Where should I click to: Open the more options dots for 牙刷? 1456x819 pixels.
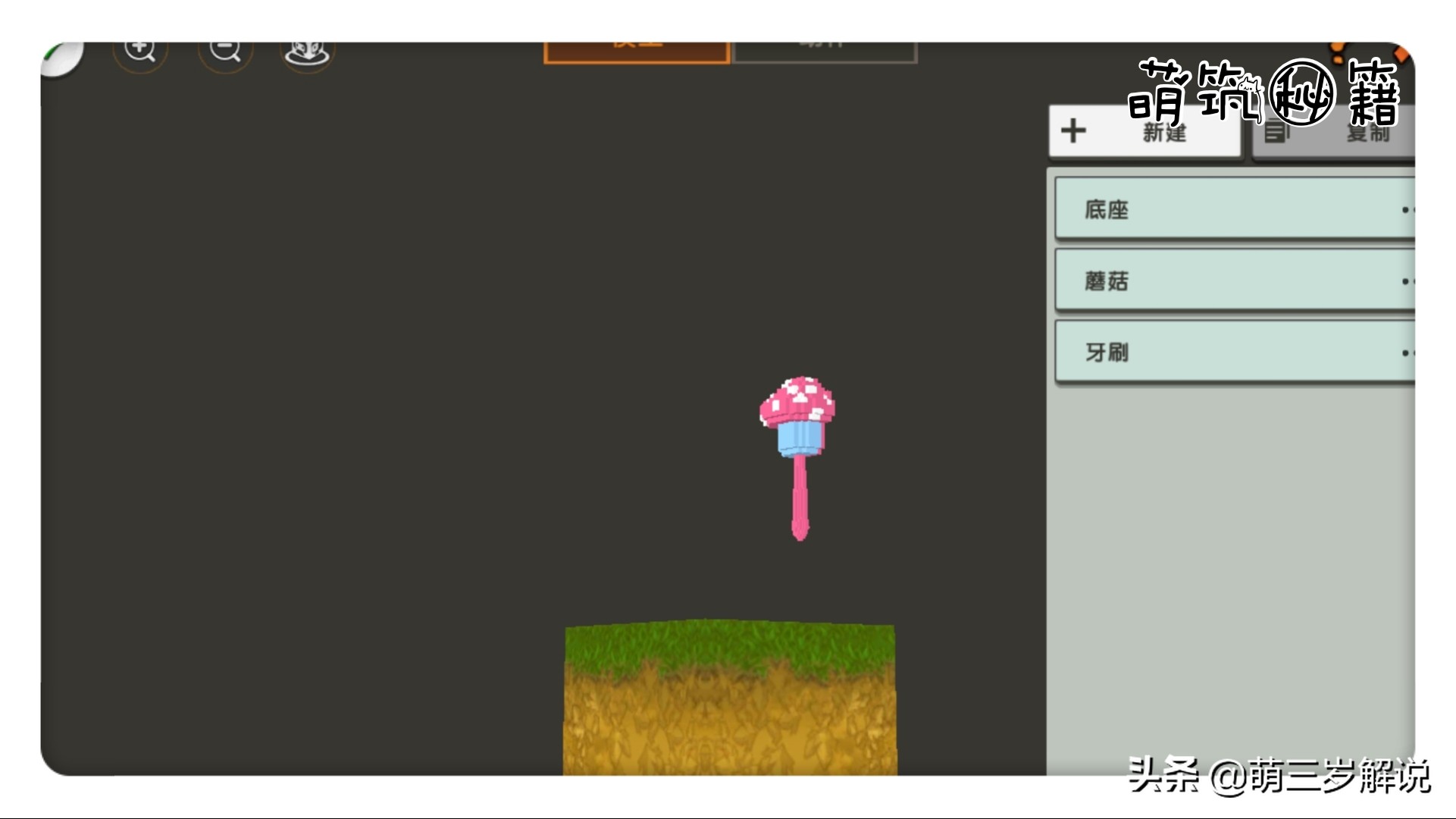(1407, 353)
